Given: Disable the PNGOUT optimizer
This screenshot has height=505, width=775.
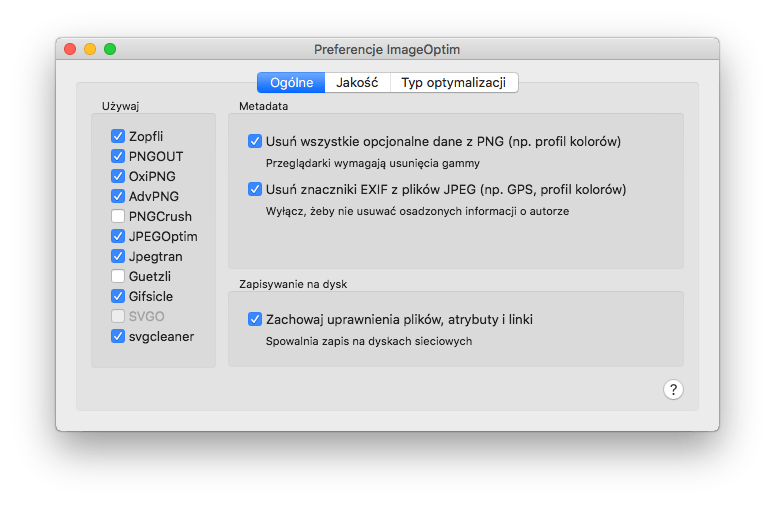Looking at the screenshot, I should coord(118,157).
